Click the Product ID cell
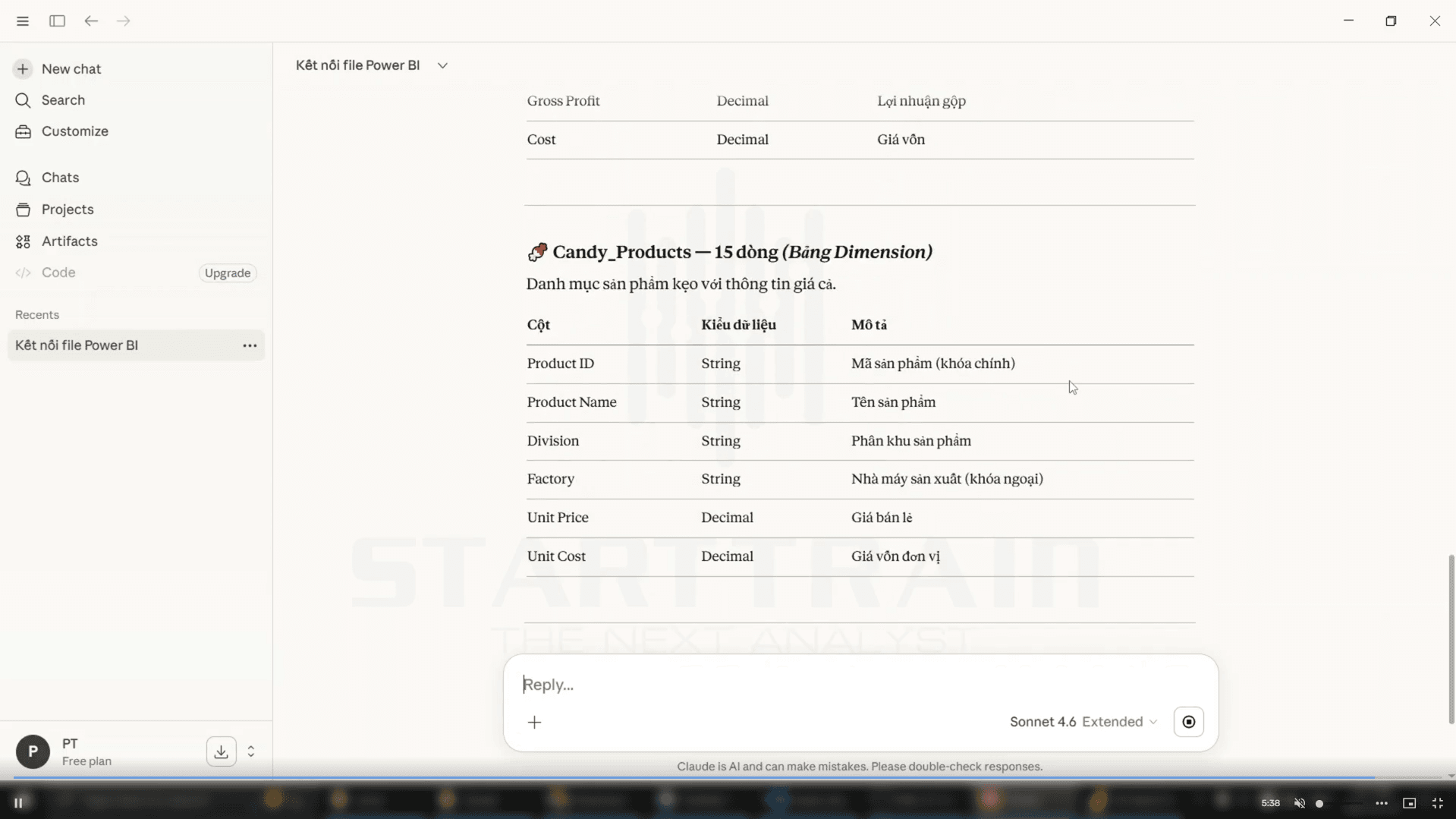This screenshot has height=819, width=1456. click(x=561, y=364)
